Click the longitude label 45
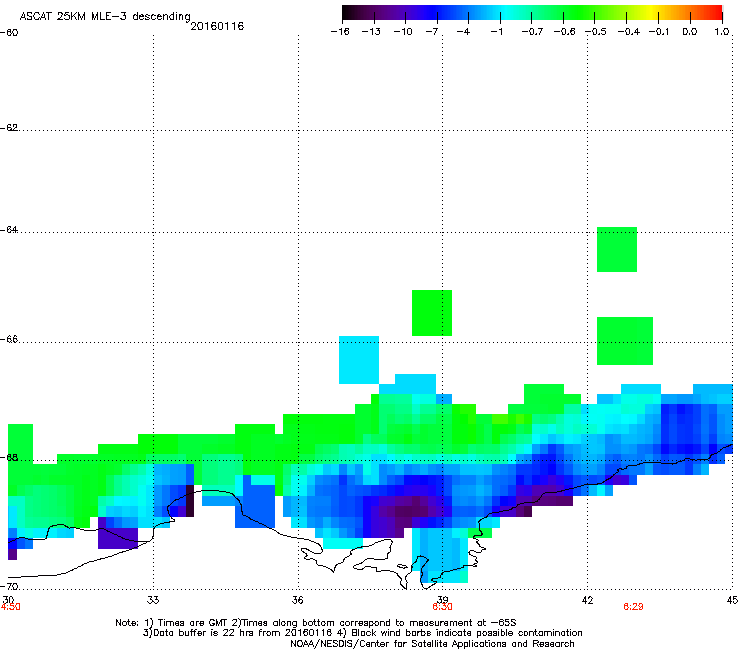This screenshot has width=740, height=650. tap(732, 600)
